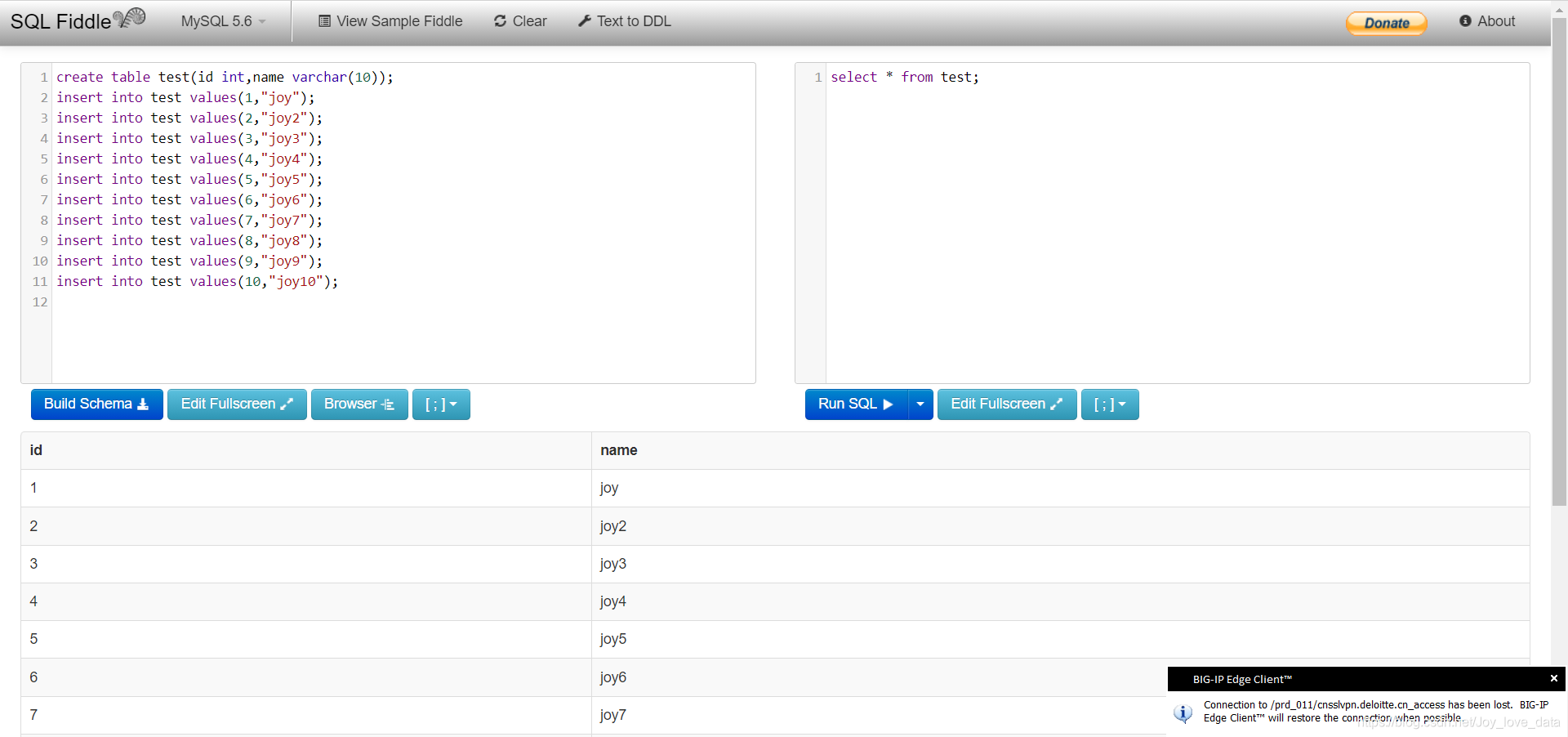Open the MySQL 5.6 database dropdown
The height and width of the screenshot is (737, 1568).
coord(223,21)
